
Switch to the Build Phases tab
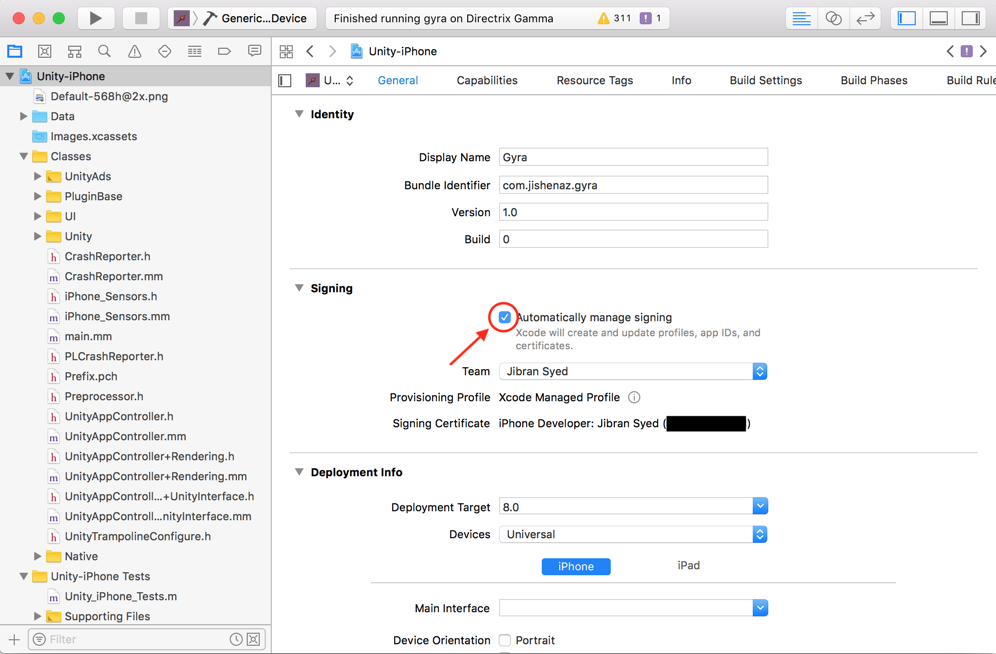[874, 81]
